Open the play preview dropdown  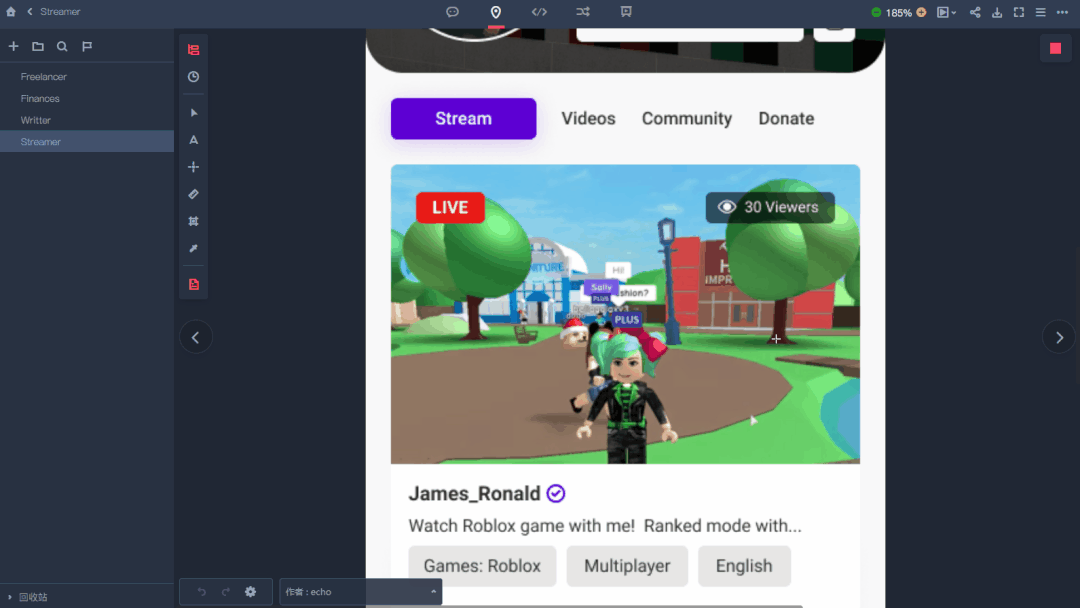(946, 12)
